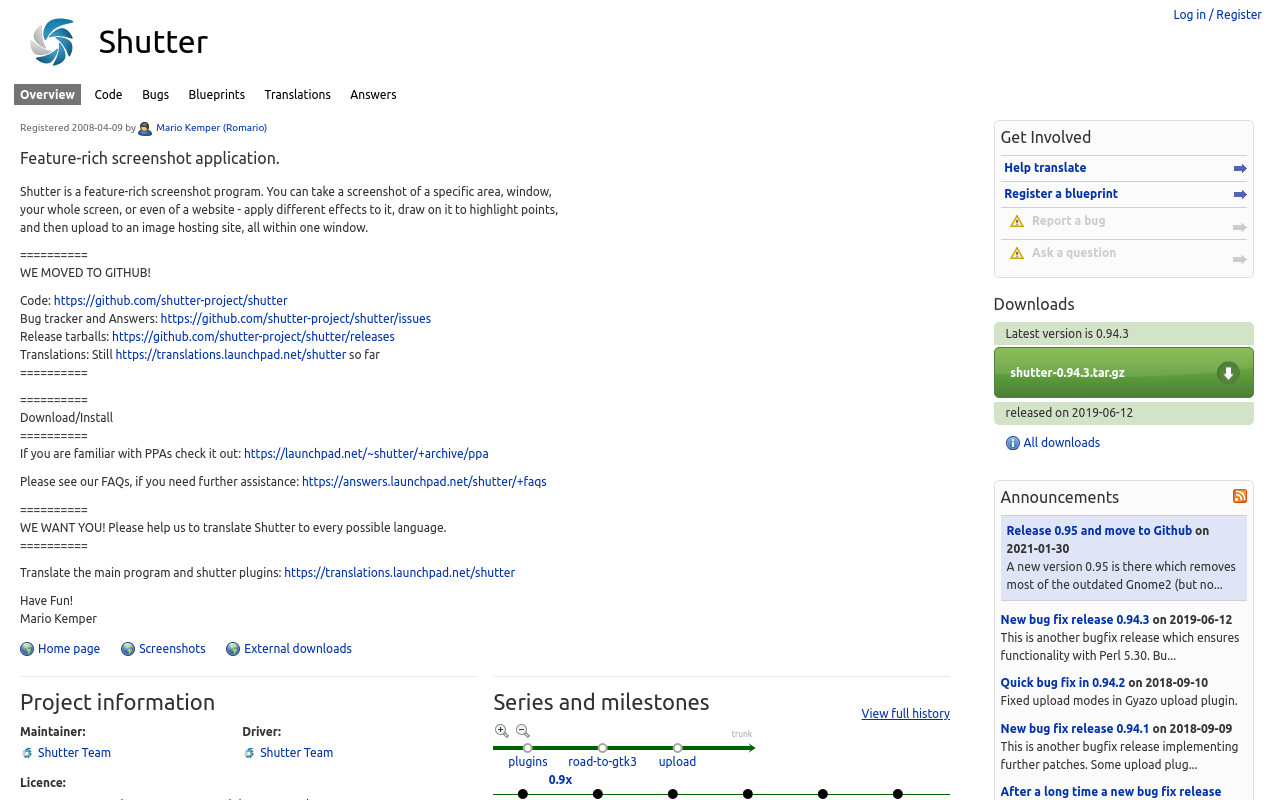Open the translations link after 'Translate the main program and shutter plugins'

coord(399,572)
